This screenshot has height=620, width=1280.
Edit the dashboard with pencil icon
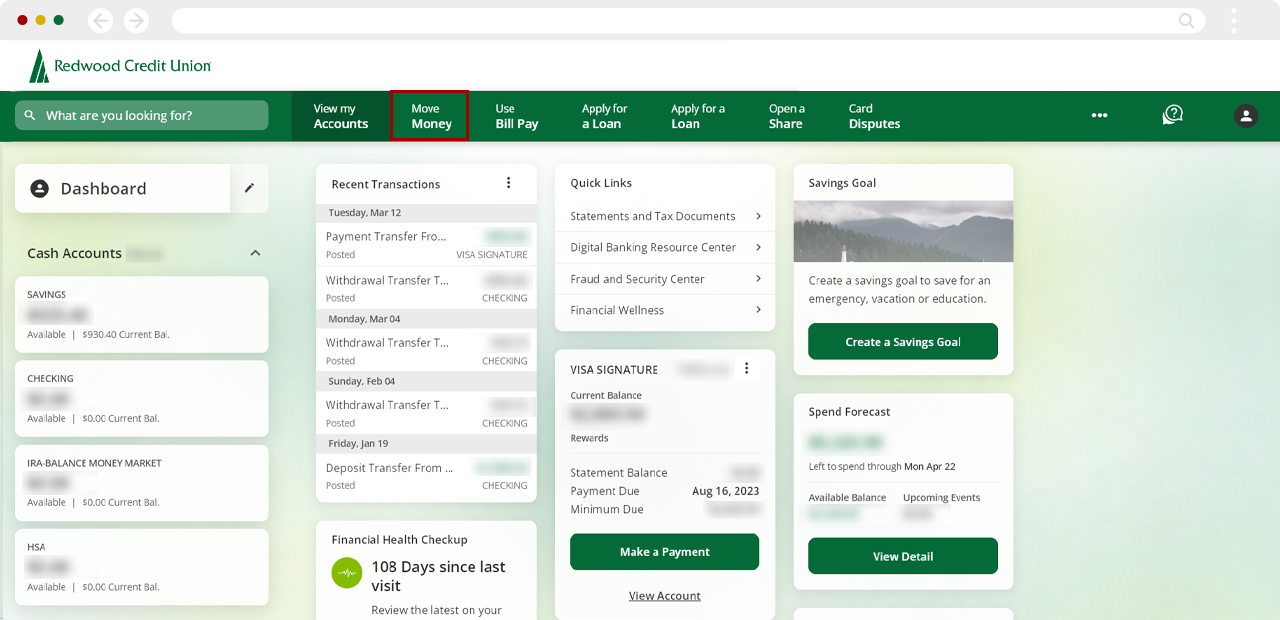pyautogui.click(x=249, y=188)
